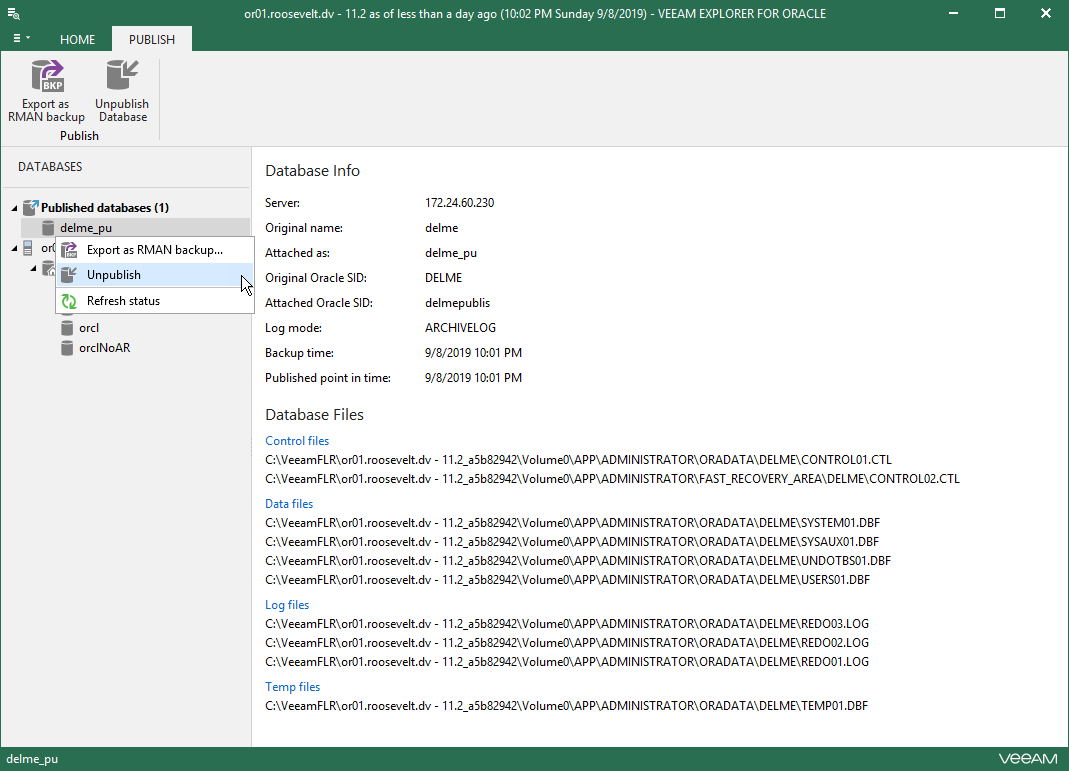Click the Published databases folder icon
The image size is (1069, 771).
(30, 208)
